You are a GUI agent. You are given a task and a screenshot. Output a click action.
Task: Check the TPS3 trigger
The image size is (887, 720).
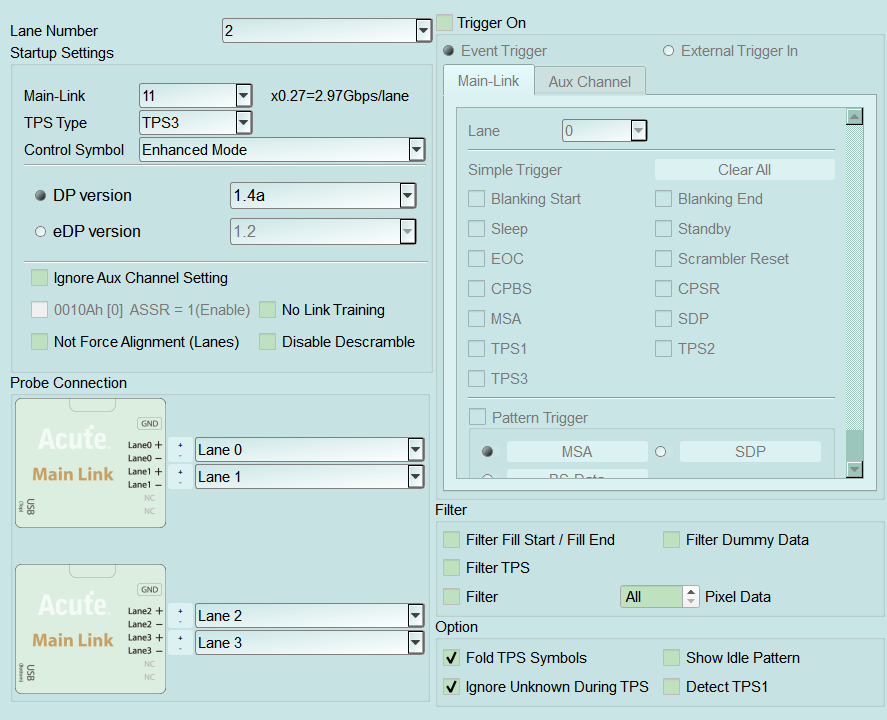tap(477, 378)
